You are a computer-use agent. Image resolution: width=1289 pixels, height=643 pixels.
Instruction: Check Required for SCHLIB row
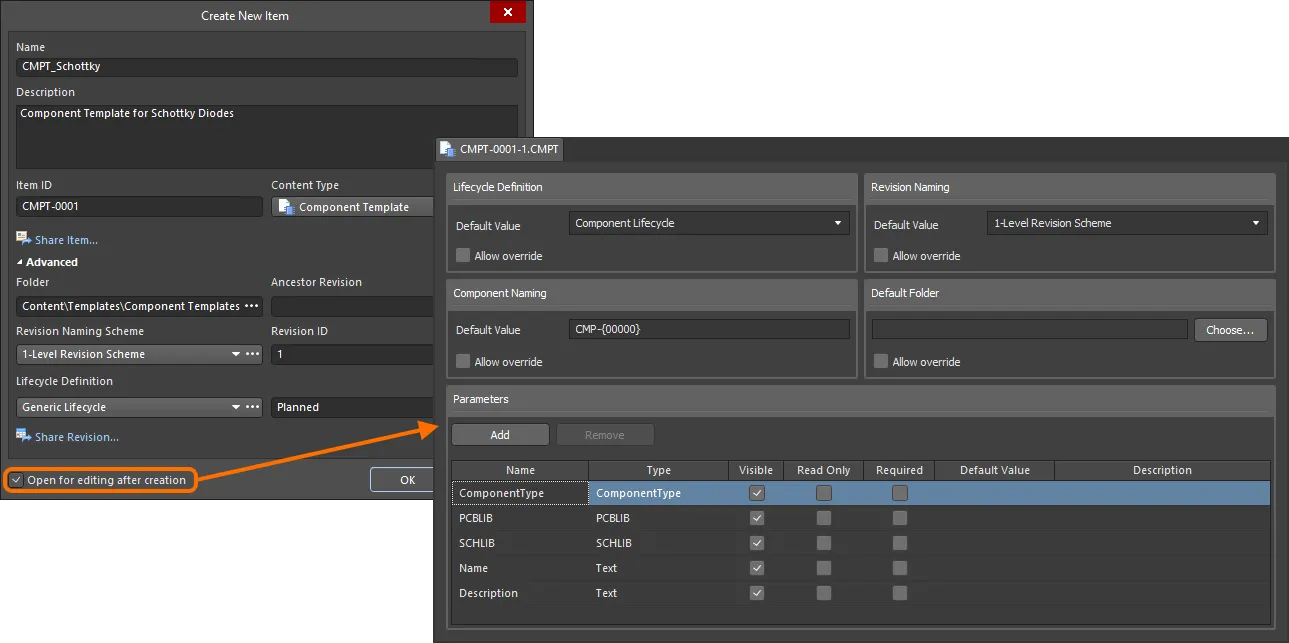pyautogui.click(x=900, y=543)
